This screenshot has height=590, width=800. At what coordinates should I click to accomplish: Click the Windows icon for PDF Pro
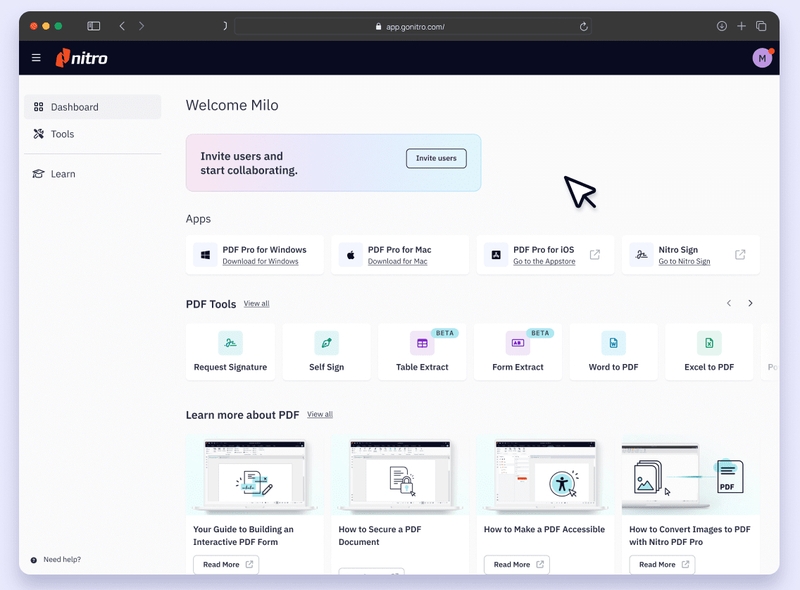205,255
